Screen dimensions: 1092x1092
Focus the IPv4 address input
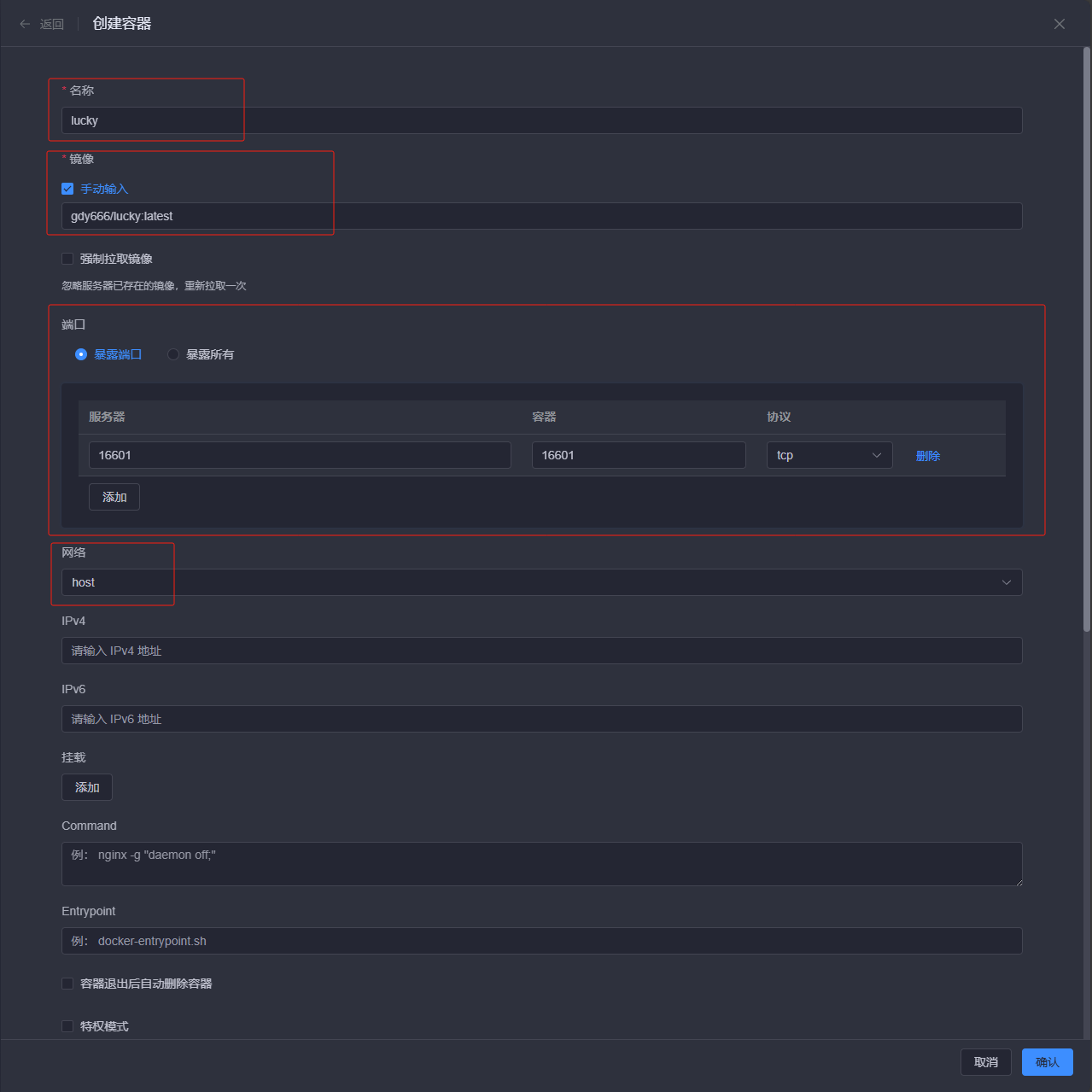541,651
